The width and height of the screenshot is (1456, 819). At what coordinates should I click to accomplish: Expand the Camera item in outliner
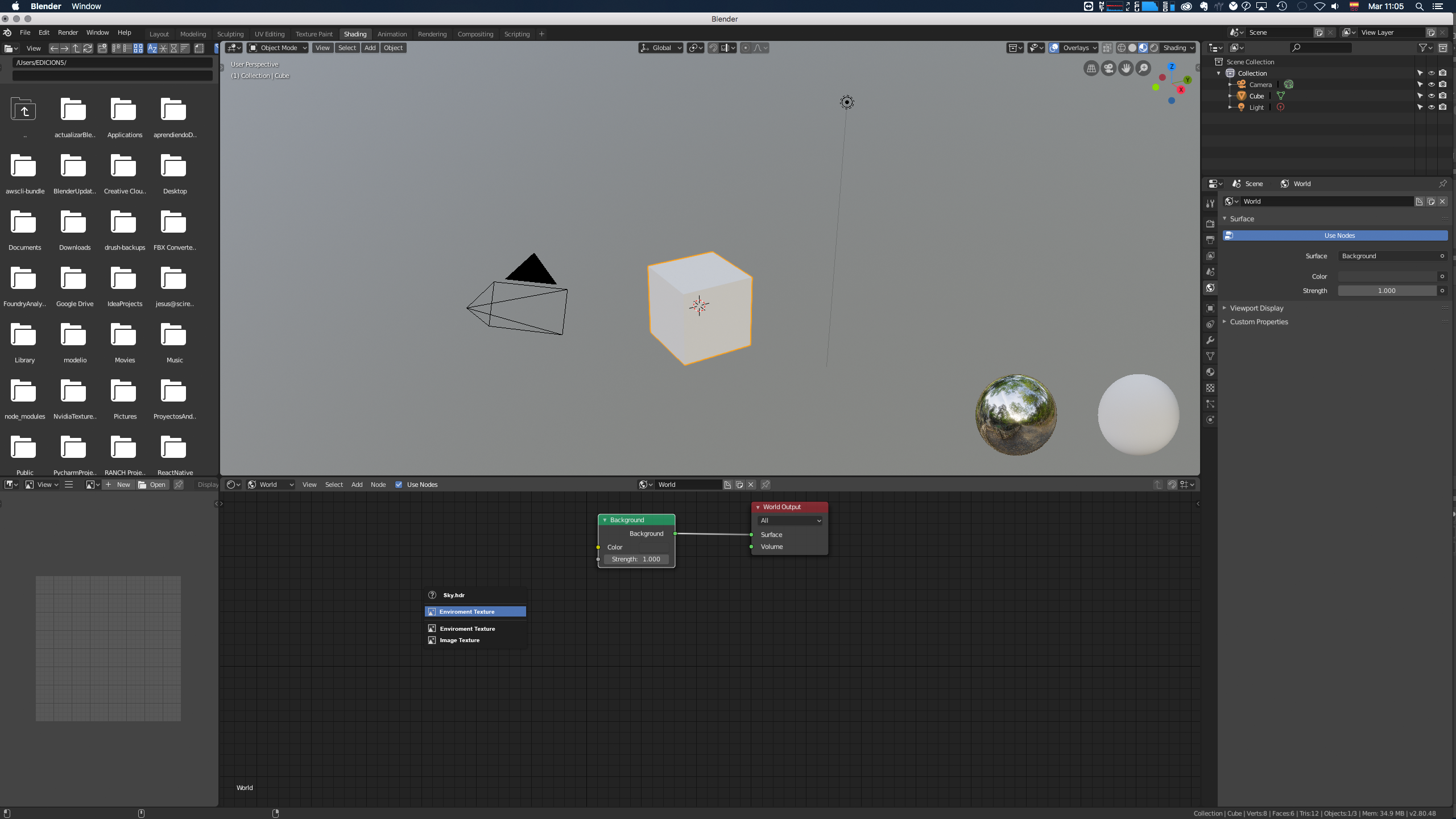click(1230, 84)
